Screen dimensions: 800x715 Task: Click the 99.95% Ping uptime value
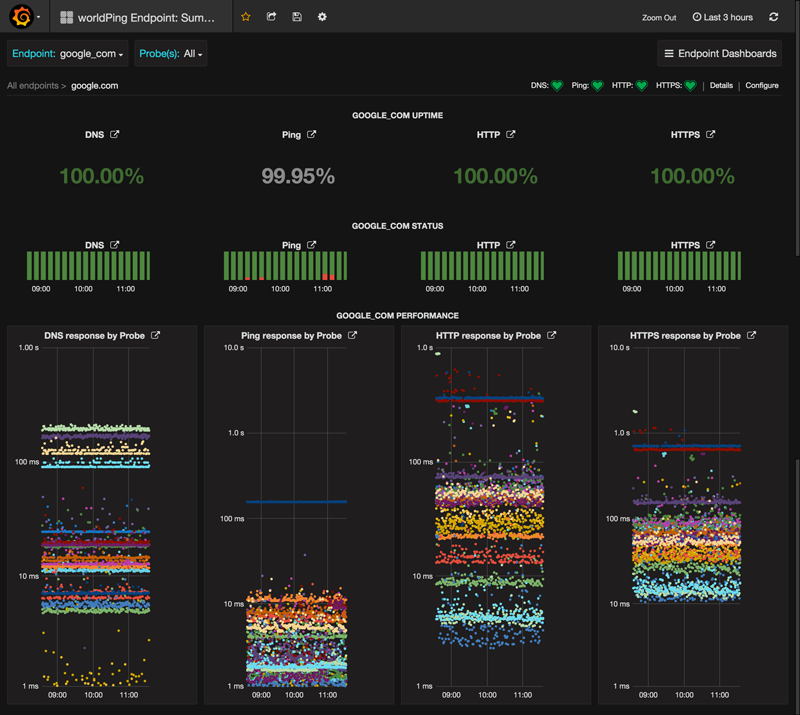point(298,177)
